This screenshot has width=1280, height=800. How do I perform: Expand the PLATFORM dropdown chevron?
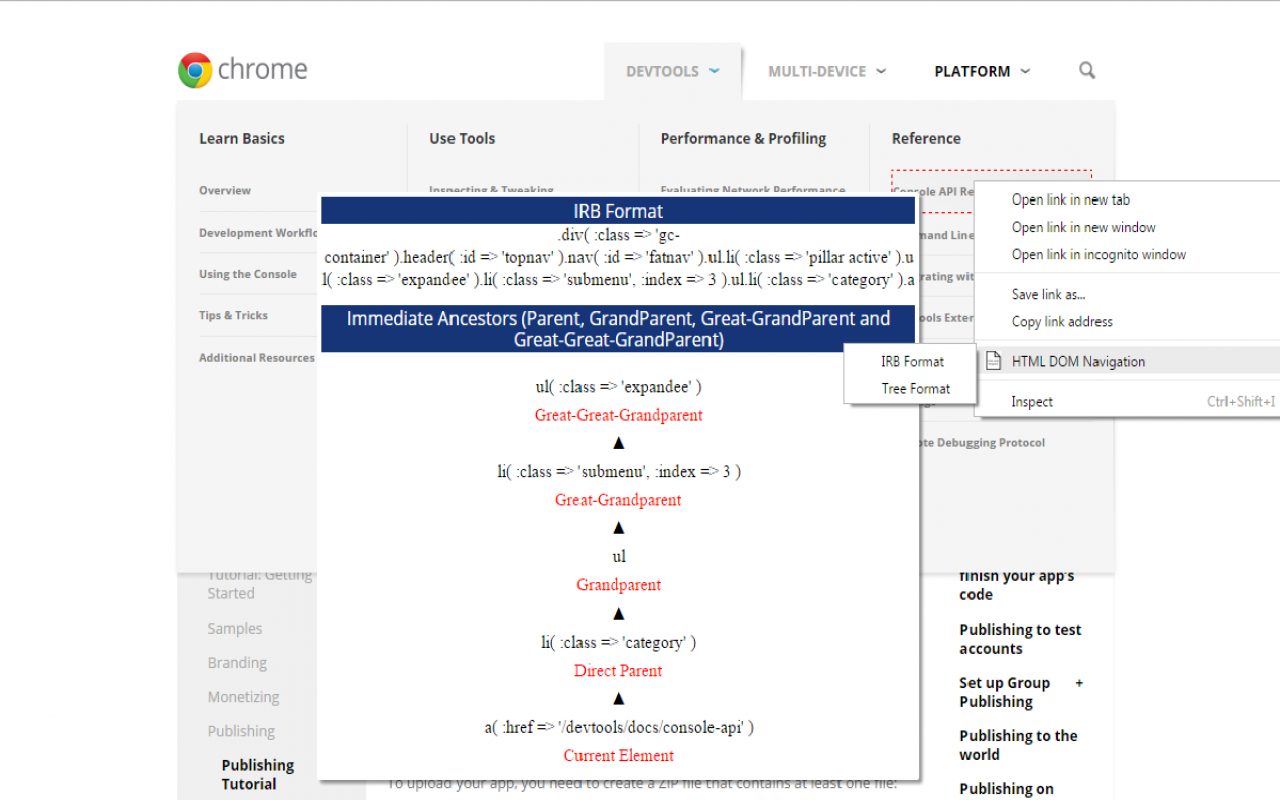(x=1025, y=71)
